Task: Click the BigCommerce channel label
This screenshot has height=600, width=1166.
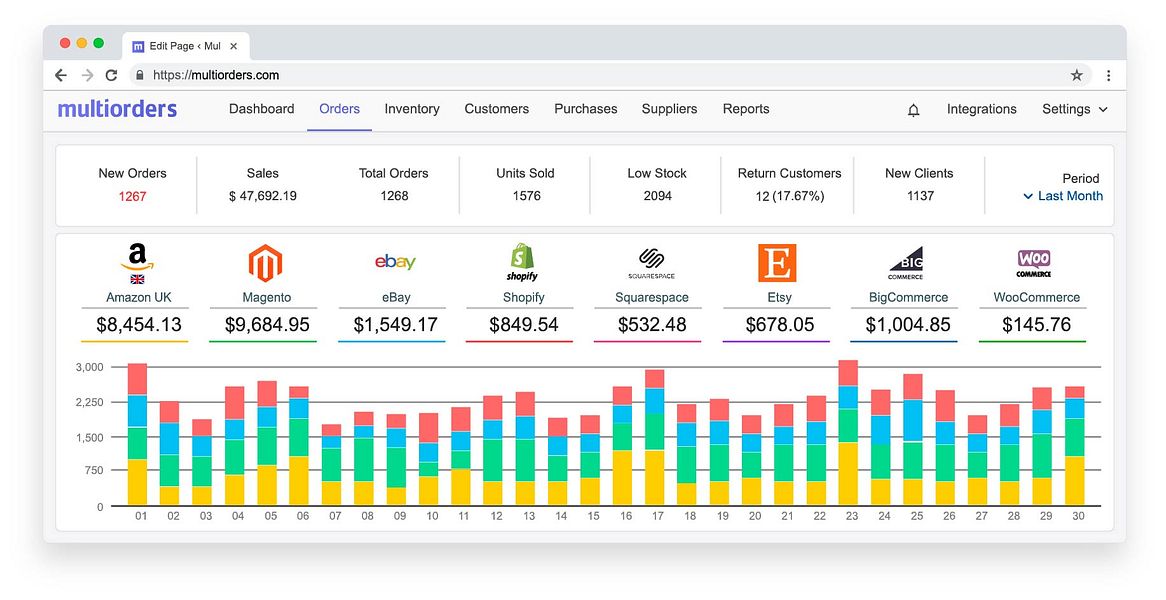Action: tap(908, 297)
